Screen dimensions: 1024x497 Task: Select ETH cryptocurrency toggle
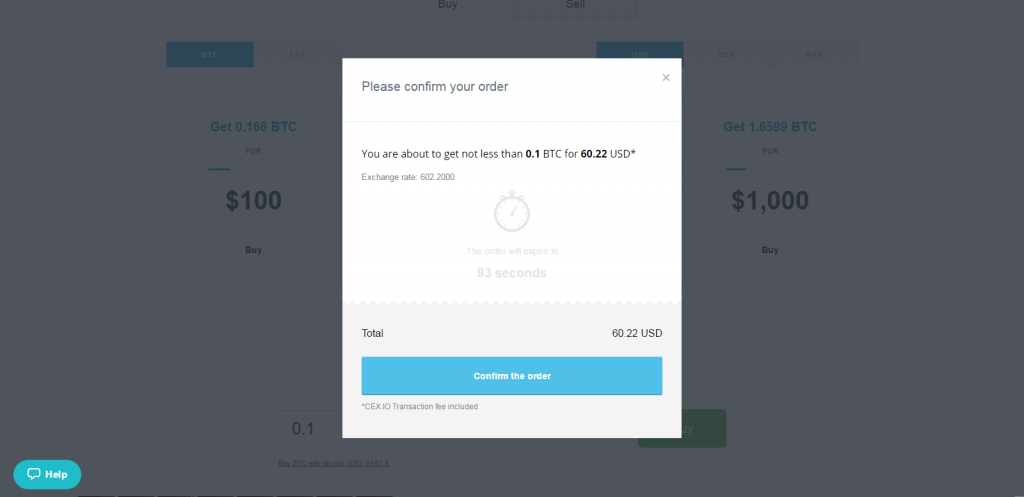pos(296,54)
